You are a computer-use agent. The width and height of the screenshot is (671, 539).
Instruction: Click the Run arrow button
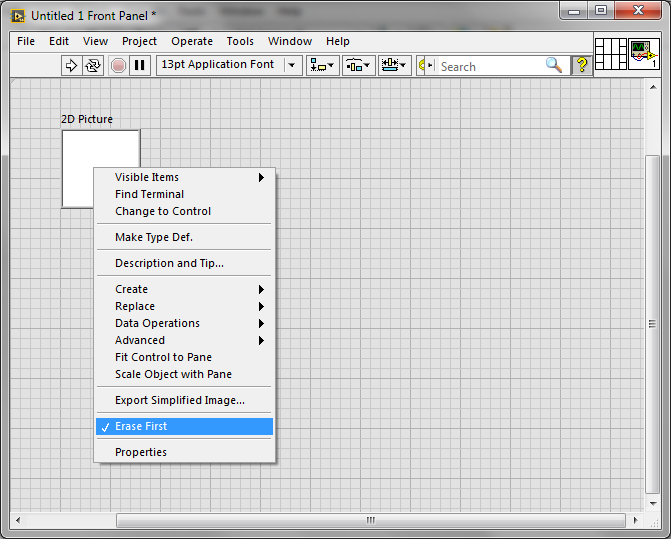click(71, 65)
